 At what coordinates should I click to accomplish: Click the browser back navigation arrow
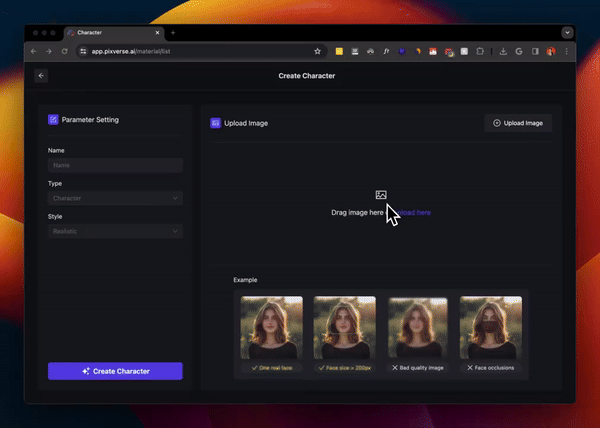[35, 51]
